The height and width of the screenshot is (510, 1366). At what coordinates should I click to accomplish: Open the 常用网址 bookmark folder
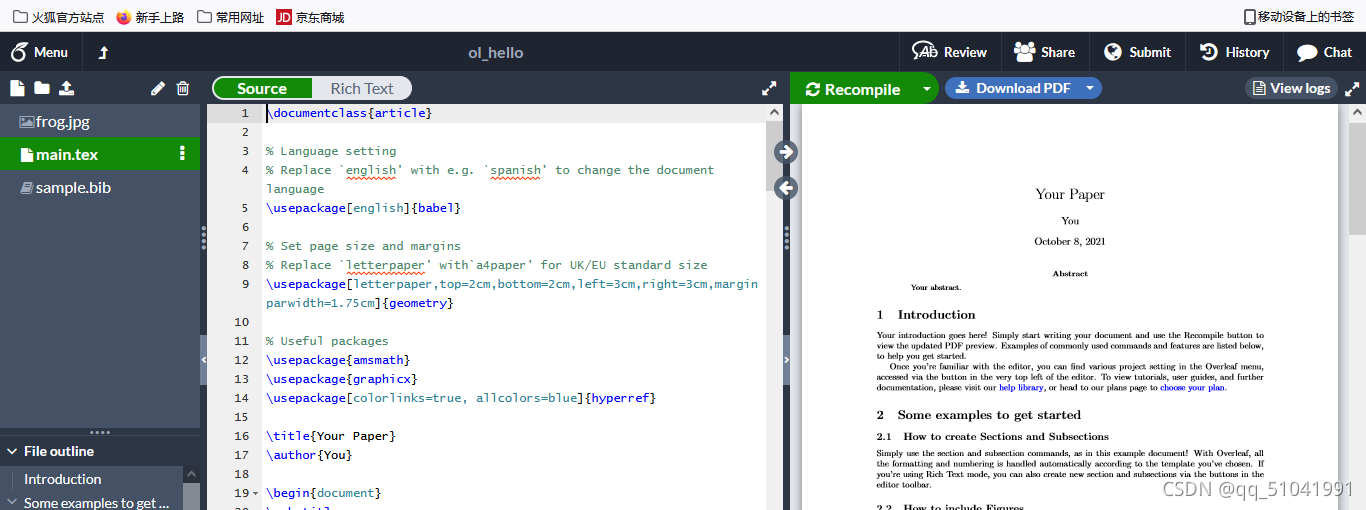[x=231, y=17]
